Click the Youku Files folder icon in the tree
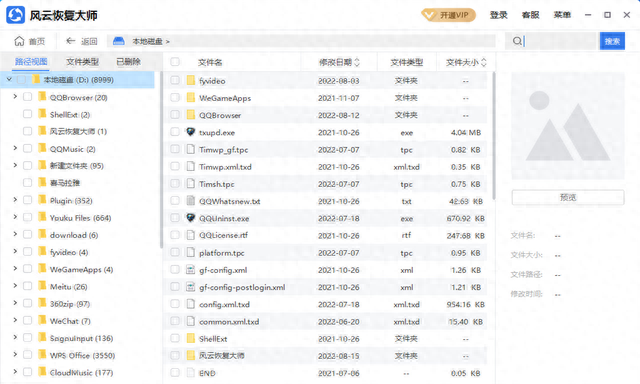This screenshot has width=640, height=384. coord(42,217)
